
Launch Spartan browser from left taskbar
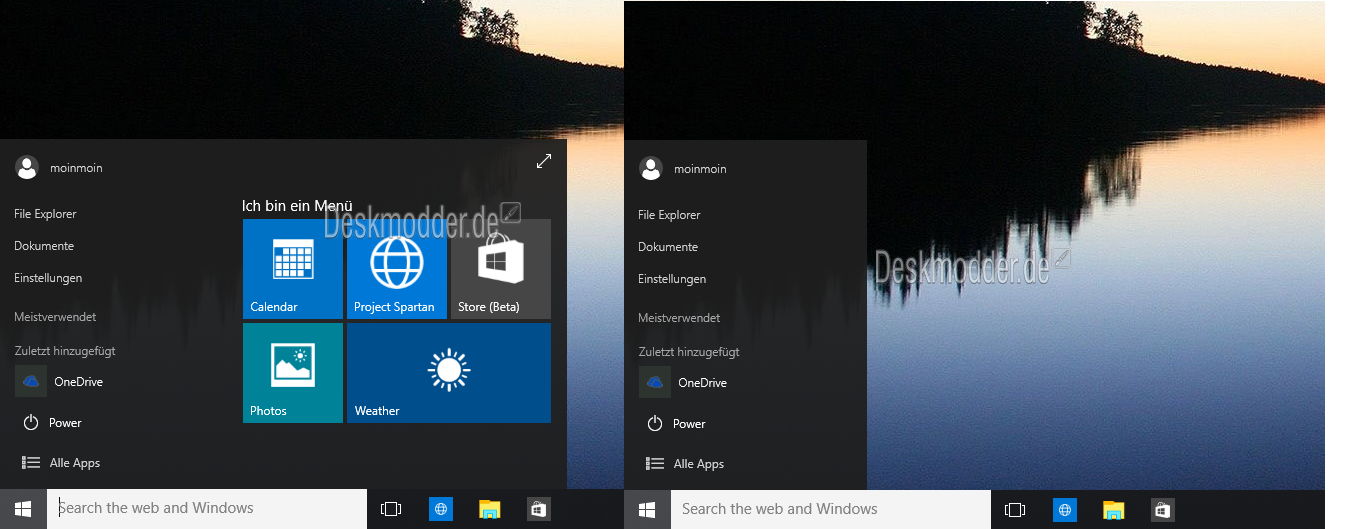(441, 509)
